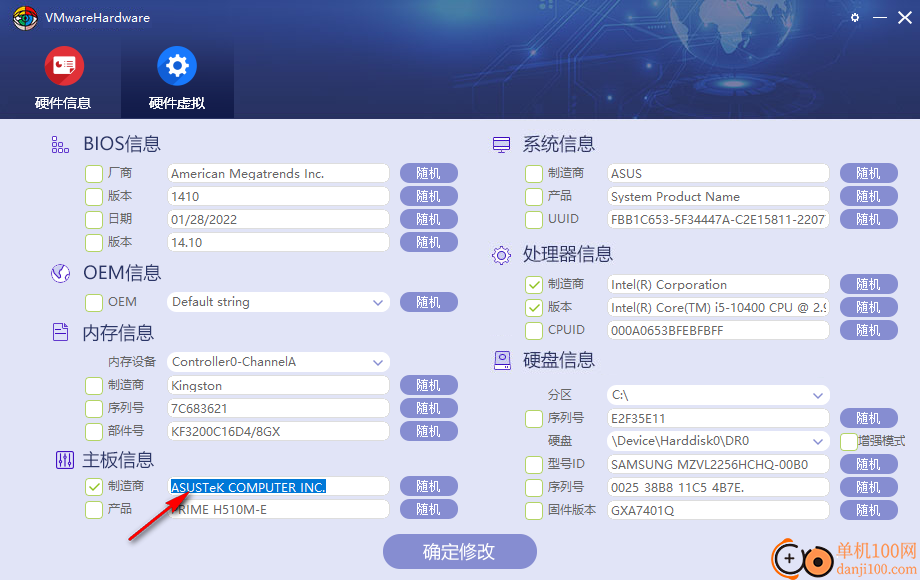Click the 主板信息 section icon
The width and height of the screenshot is (920, 580).
[x=65, y=460]
